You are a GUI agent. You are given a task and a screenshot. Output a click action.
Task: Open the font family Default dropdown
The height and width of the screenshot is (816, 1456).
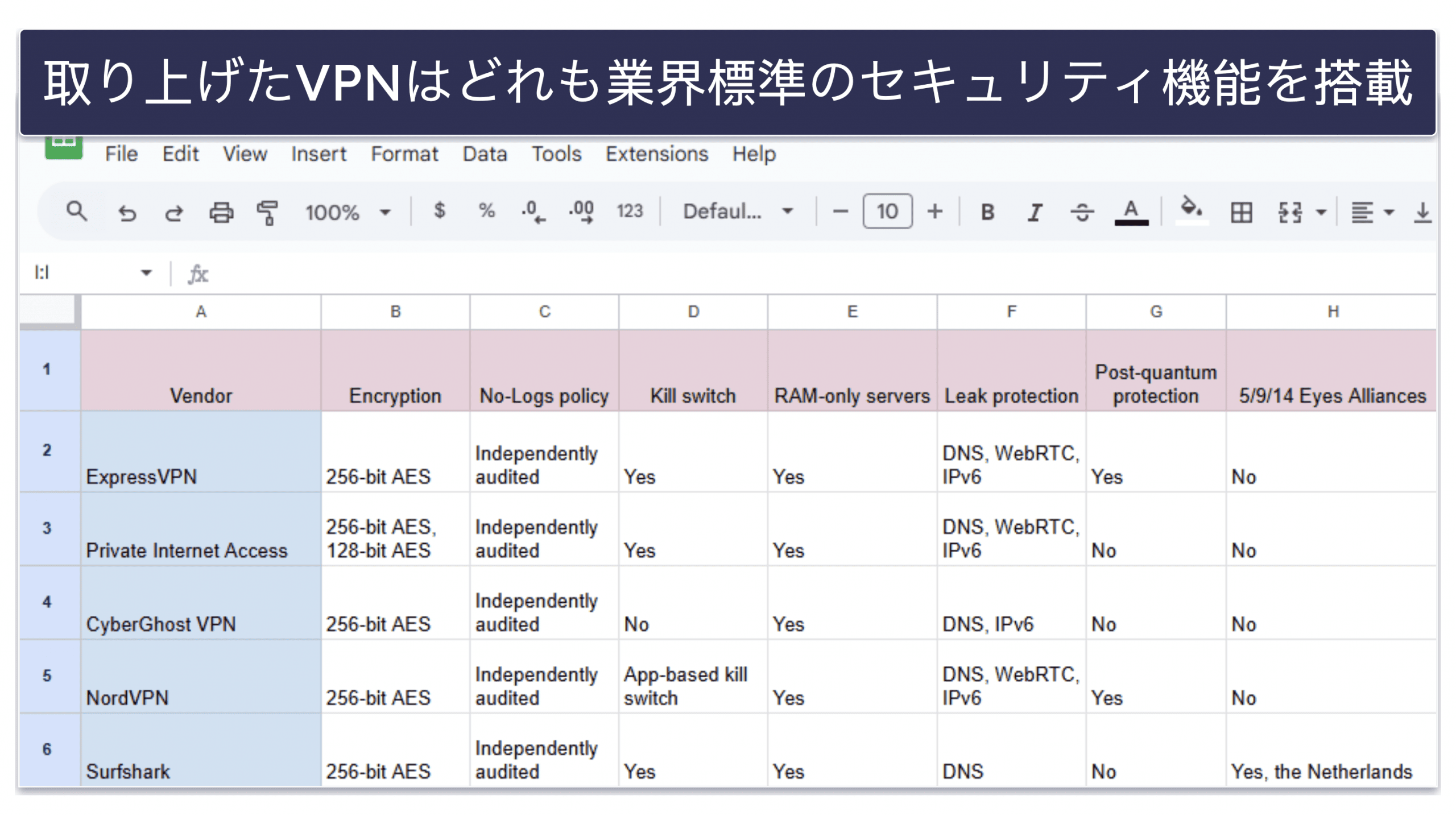[x=738, y=211]
